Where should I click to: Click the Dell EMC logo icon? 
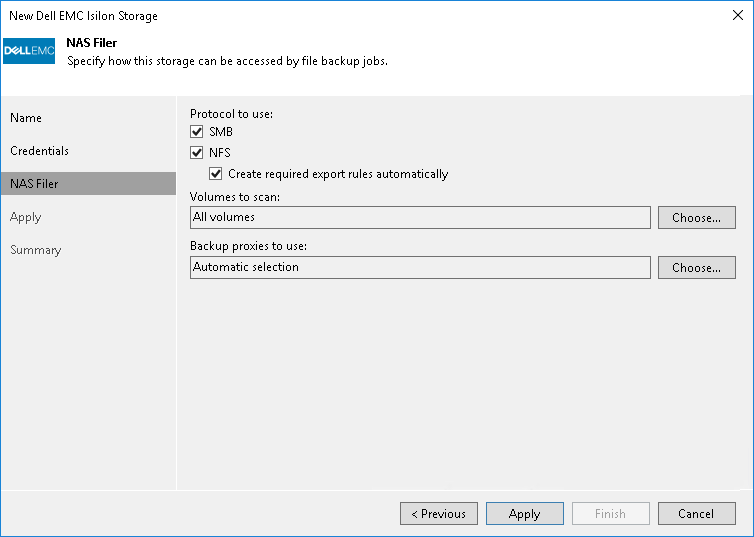(x=29, y=50)
